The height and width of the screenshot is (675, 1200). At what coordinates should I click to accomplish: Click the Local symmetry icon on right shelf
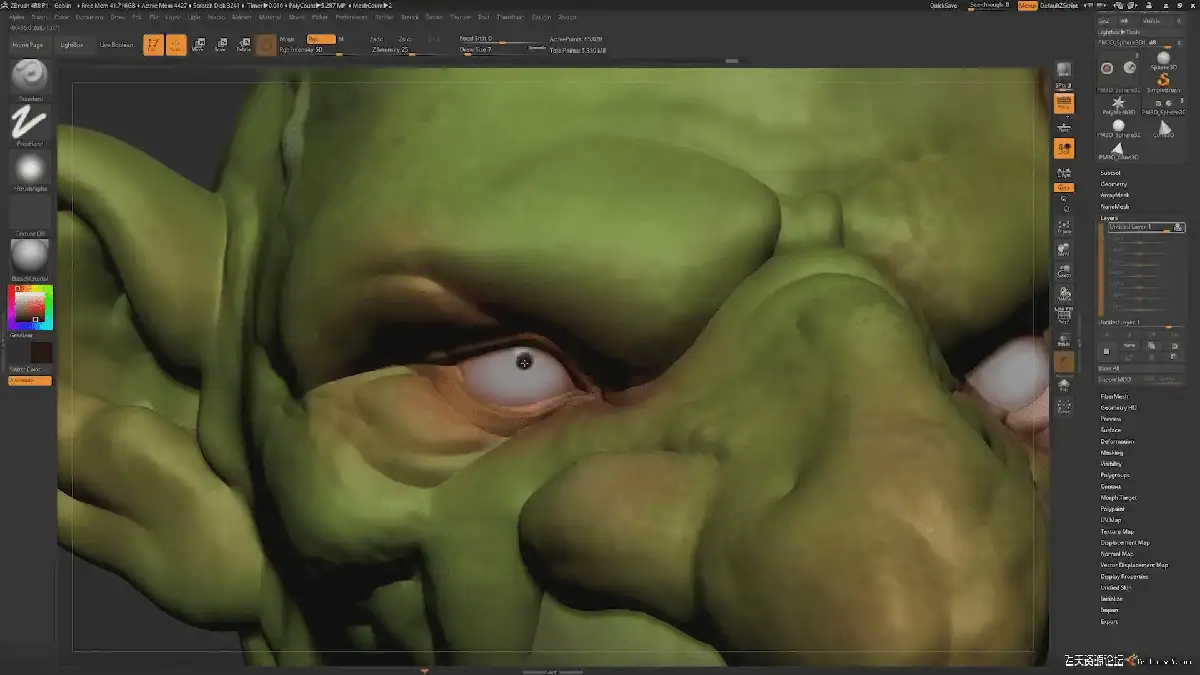pyautogui.click(x=1064, y=172)
